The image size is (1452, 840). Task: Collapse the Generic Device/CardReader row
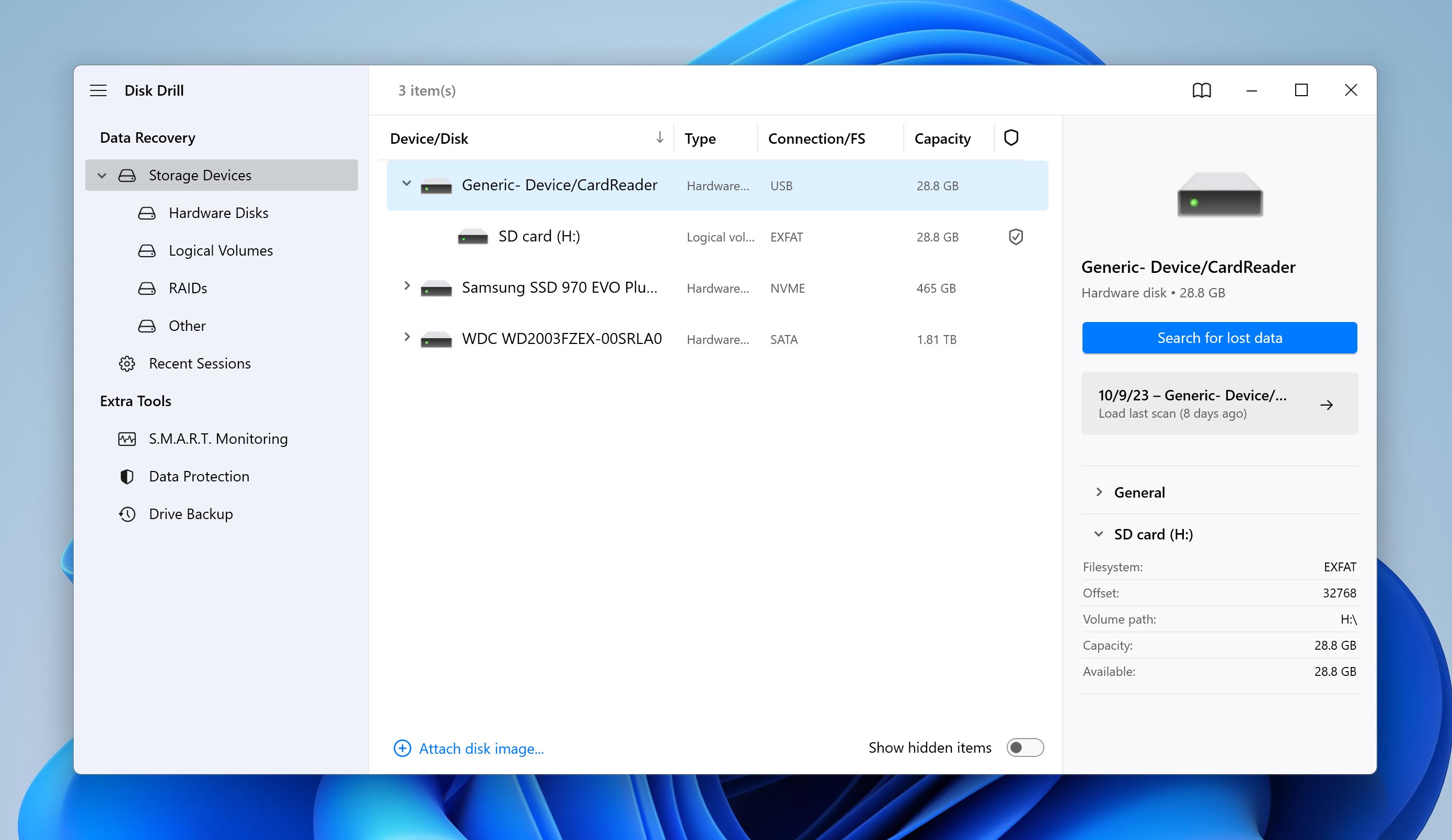[x=406, y=185]
